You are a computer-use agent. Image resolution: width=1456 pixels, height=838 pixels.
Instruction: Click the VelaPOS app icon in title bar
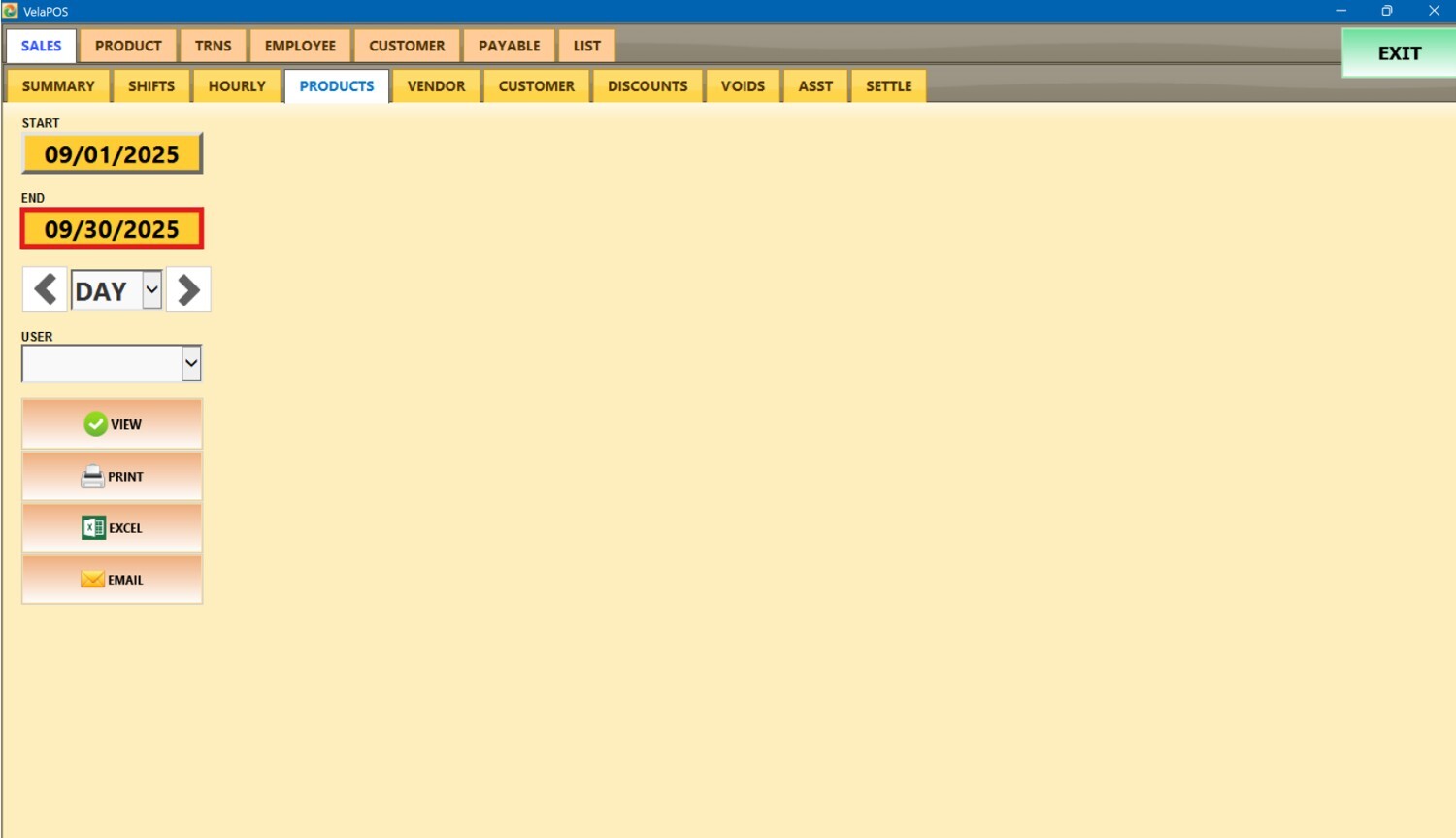coord(11,11)
